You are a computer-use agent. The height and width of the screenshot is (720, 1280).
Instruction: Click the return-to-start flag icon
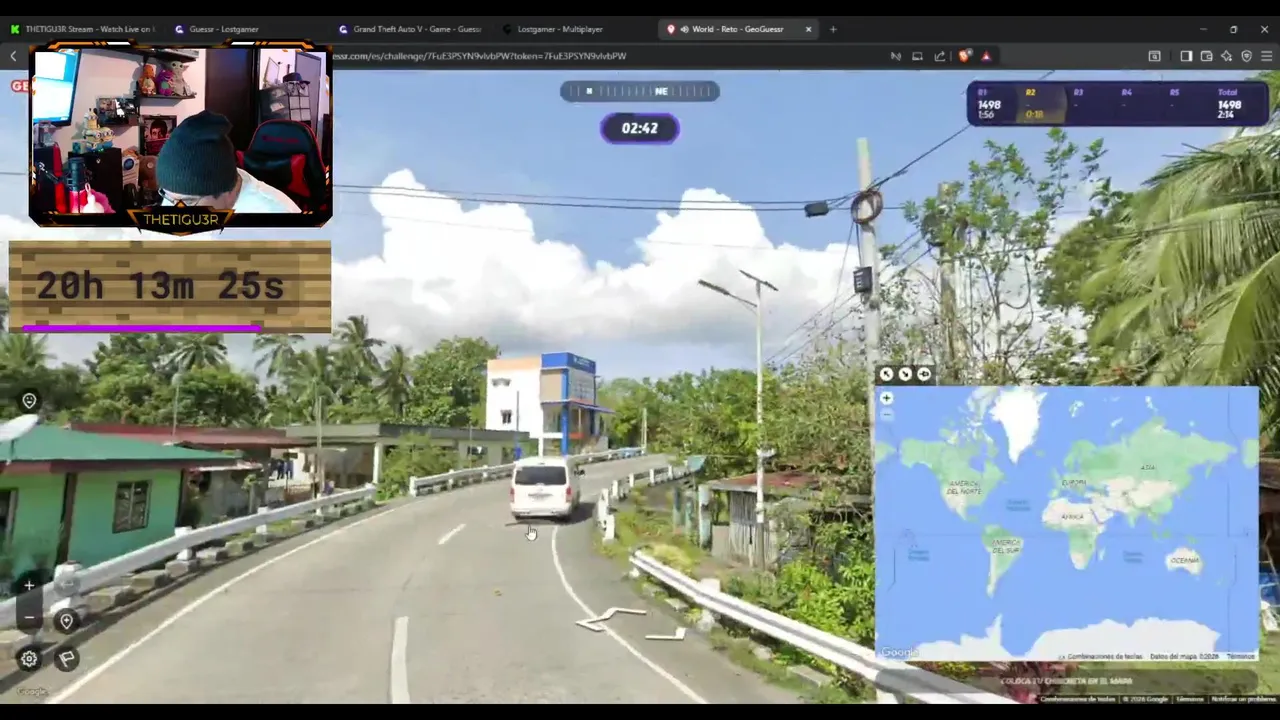[66, 659]
